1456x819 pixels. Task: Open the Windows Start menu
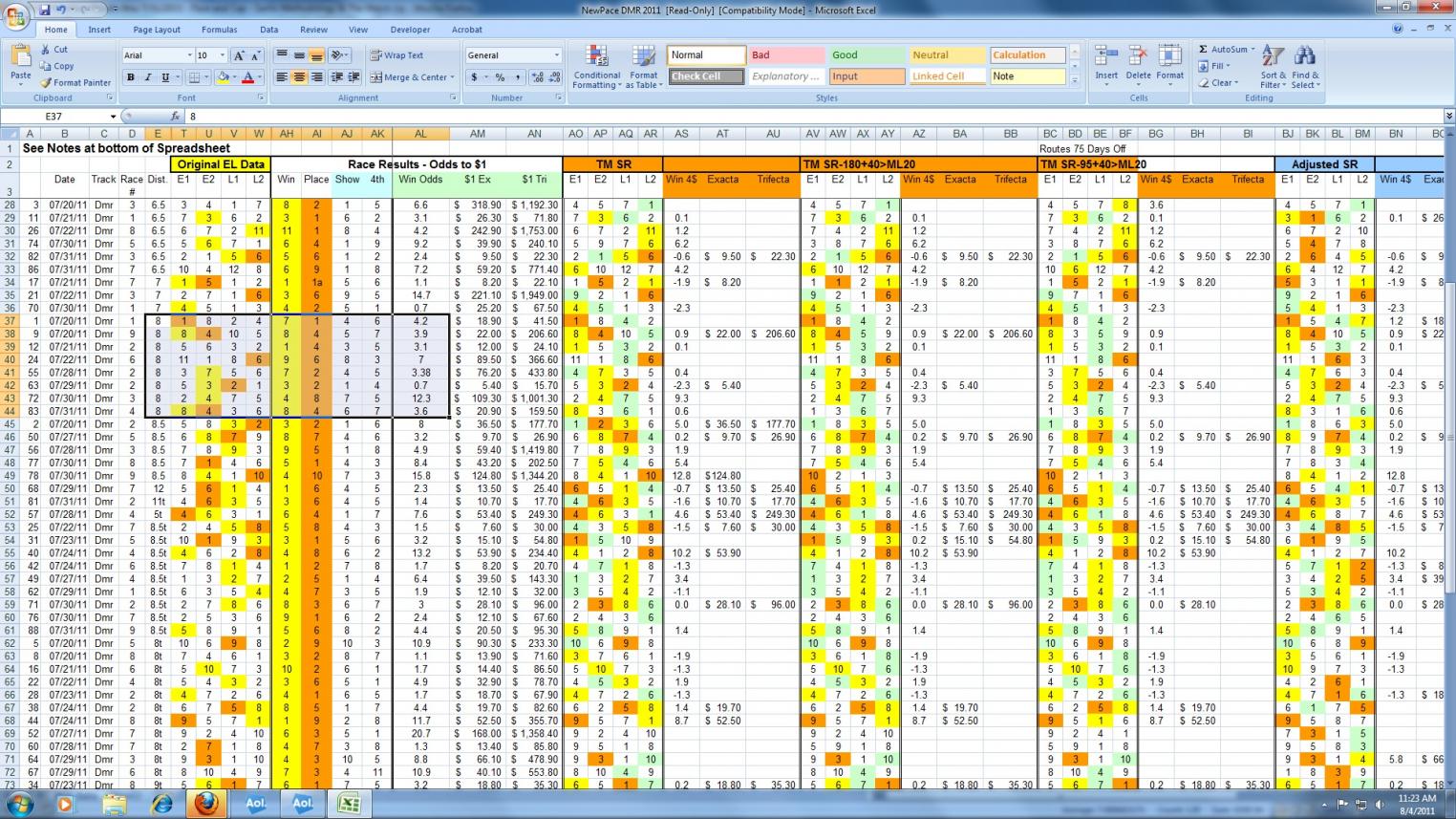point(19,804)
